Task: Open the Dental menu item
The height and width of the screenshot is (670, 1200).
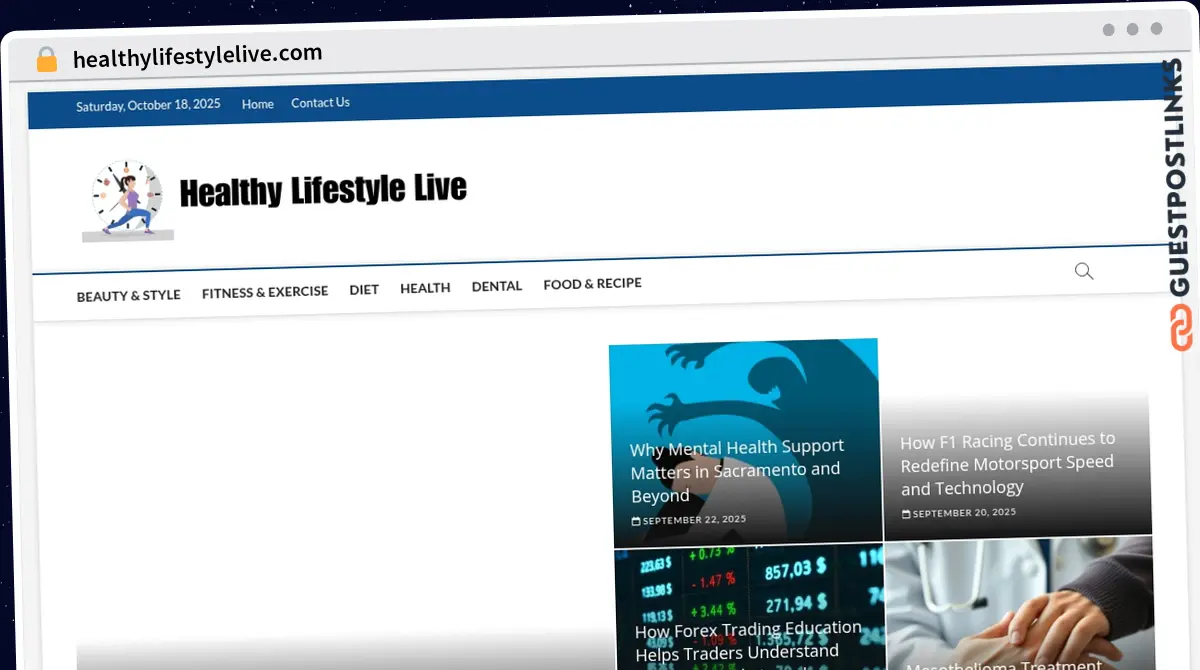Action: [497, 286]
